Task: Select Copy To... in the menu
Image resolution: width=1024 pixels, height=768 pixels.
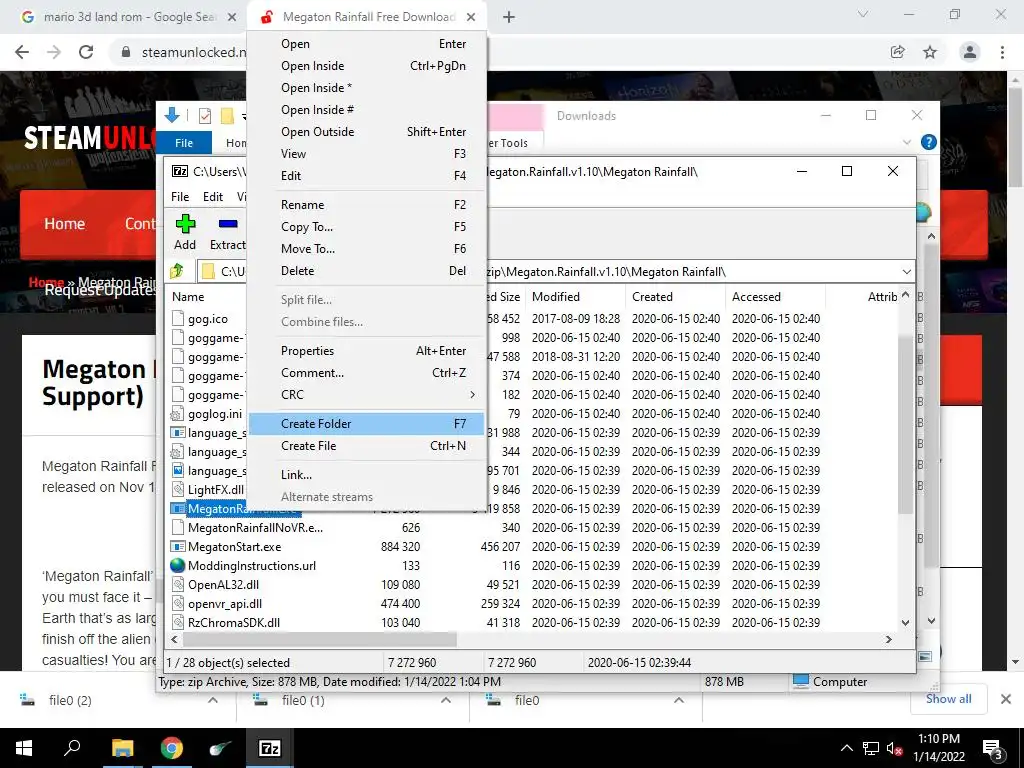Action: pyautogui.click(x=366, y=227)
